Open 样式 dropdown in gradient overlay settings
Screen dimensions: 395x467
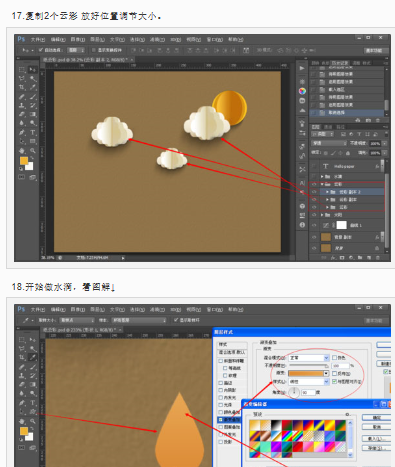[309, 382]
